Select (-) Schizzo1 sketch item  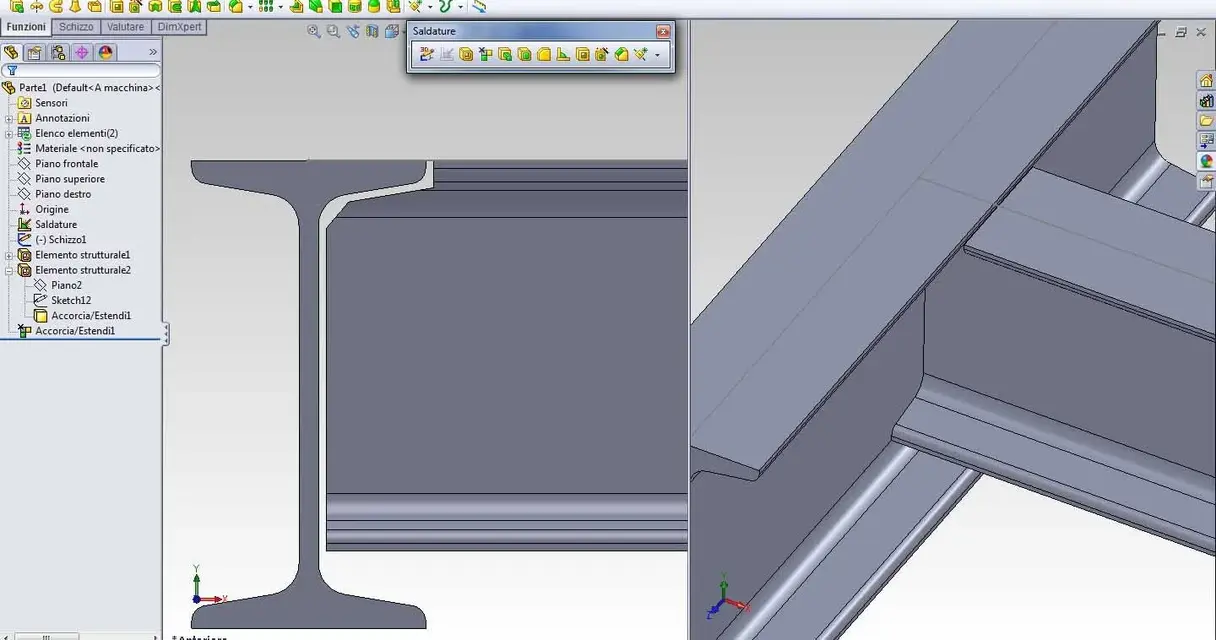click(61, 240)
